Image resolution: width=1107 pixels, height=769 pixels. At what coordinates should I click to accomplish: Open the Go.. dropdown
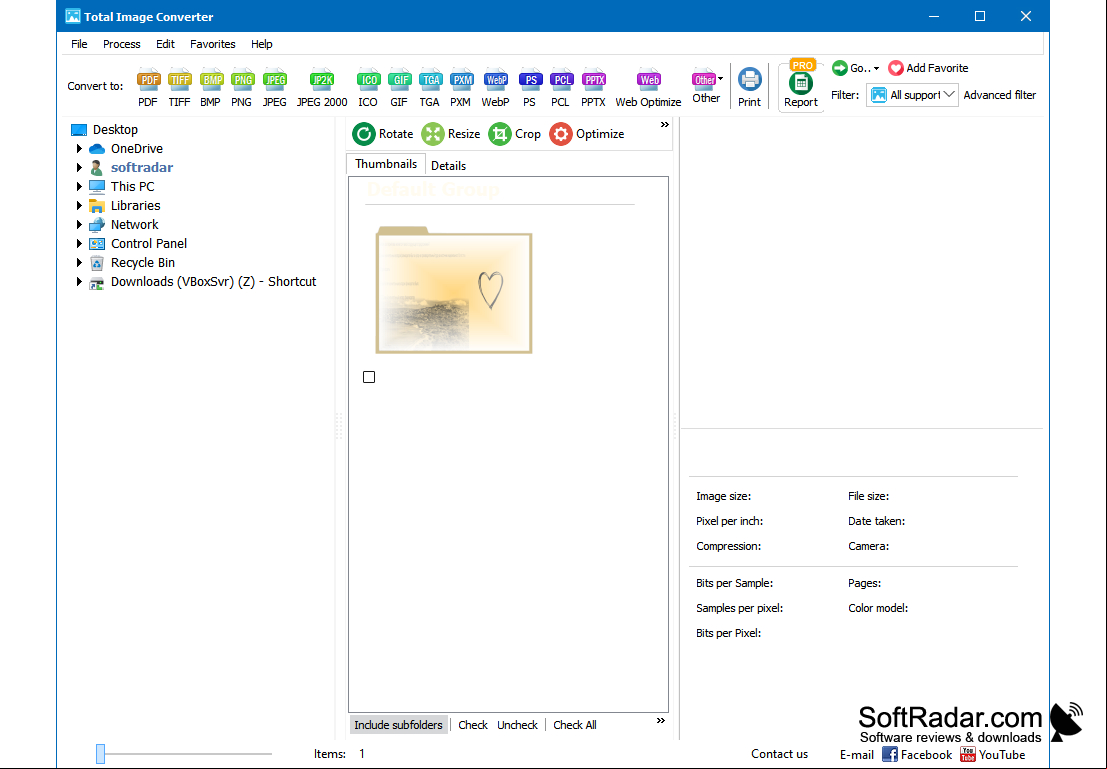click(x=856, y=68)
